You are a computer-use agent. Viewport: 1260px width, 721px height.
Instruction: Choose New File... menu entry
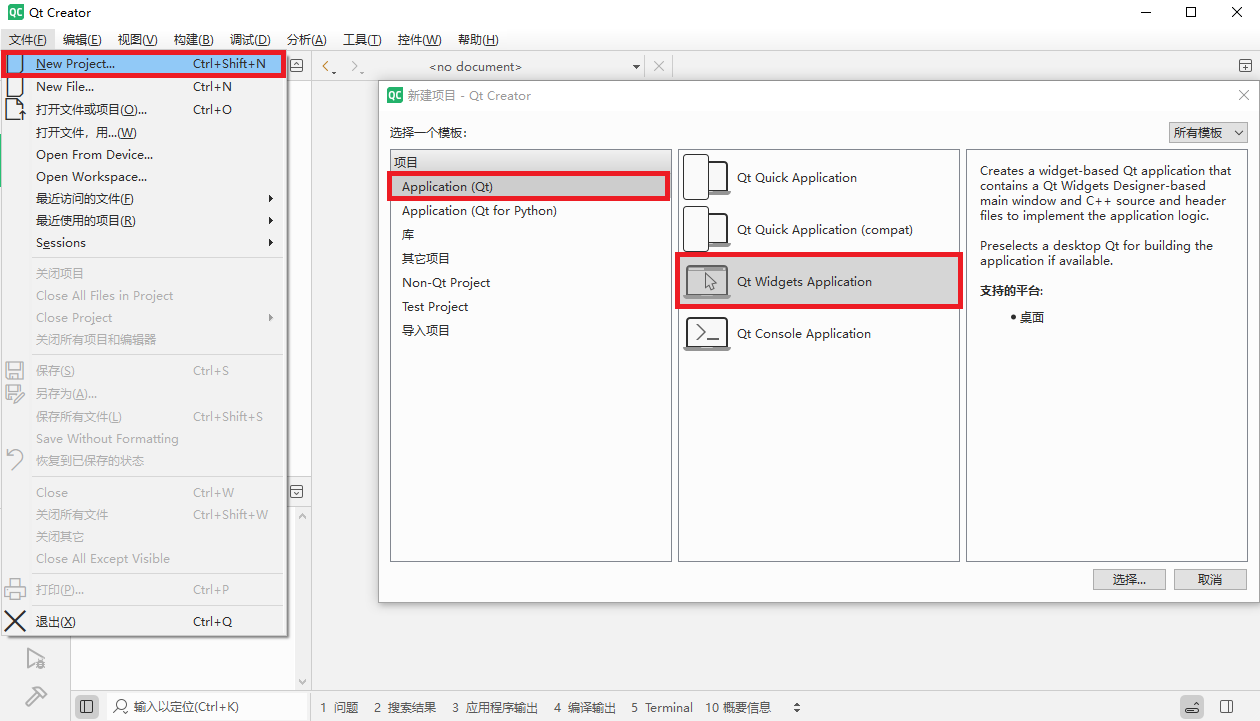(x=144, y=86)
